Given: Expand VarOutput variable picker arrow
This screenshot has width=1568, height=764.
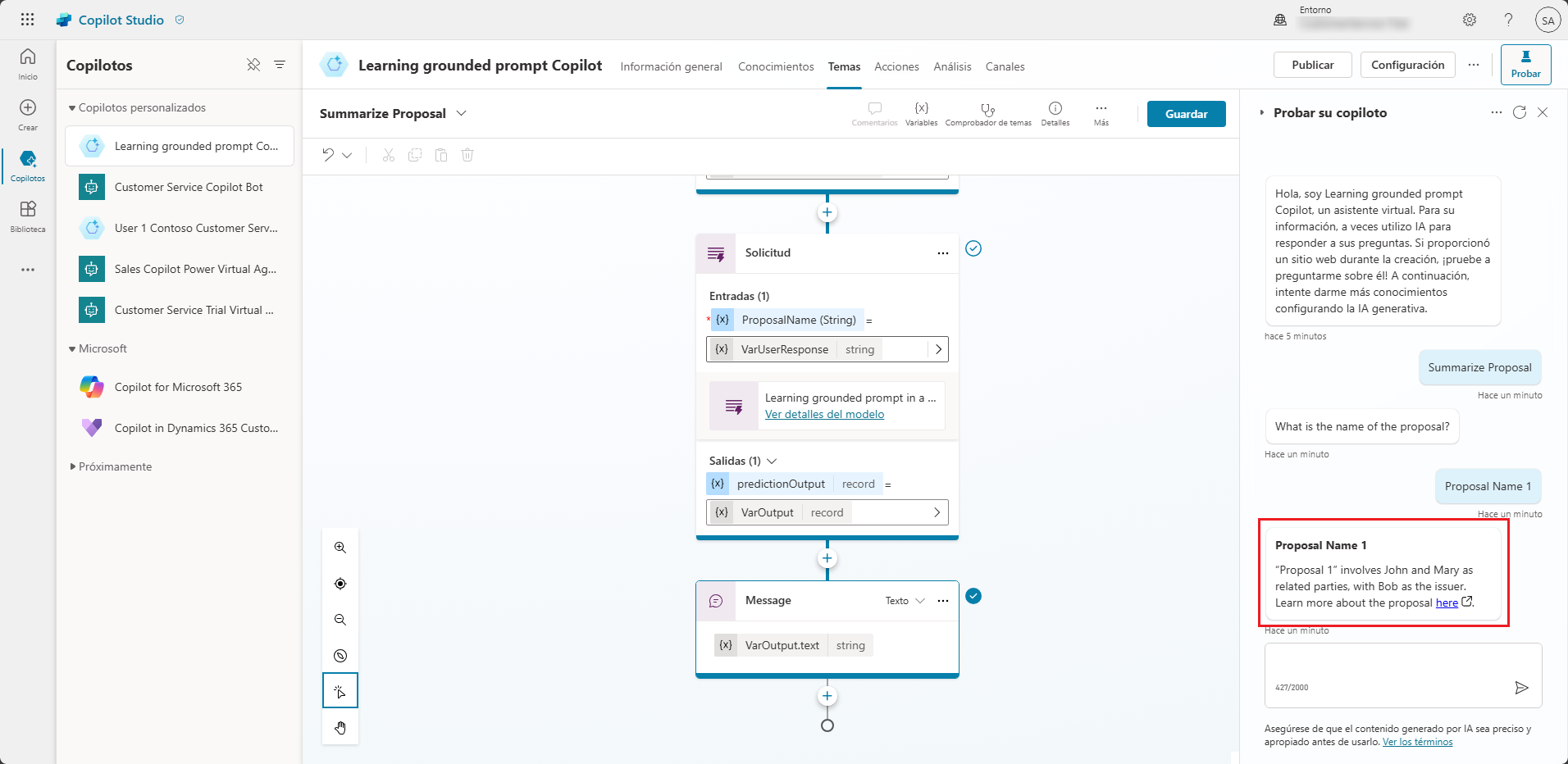Looking at the screenshot, I should tap(937, 512).
